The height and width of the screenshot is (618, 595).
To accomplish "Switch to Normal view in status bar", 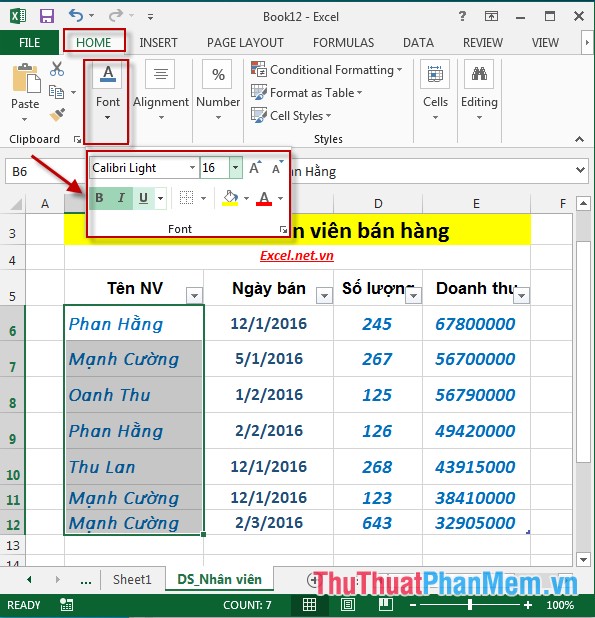I will (309, 605).
